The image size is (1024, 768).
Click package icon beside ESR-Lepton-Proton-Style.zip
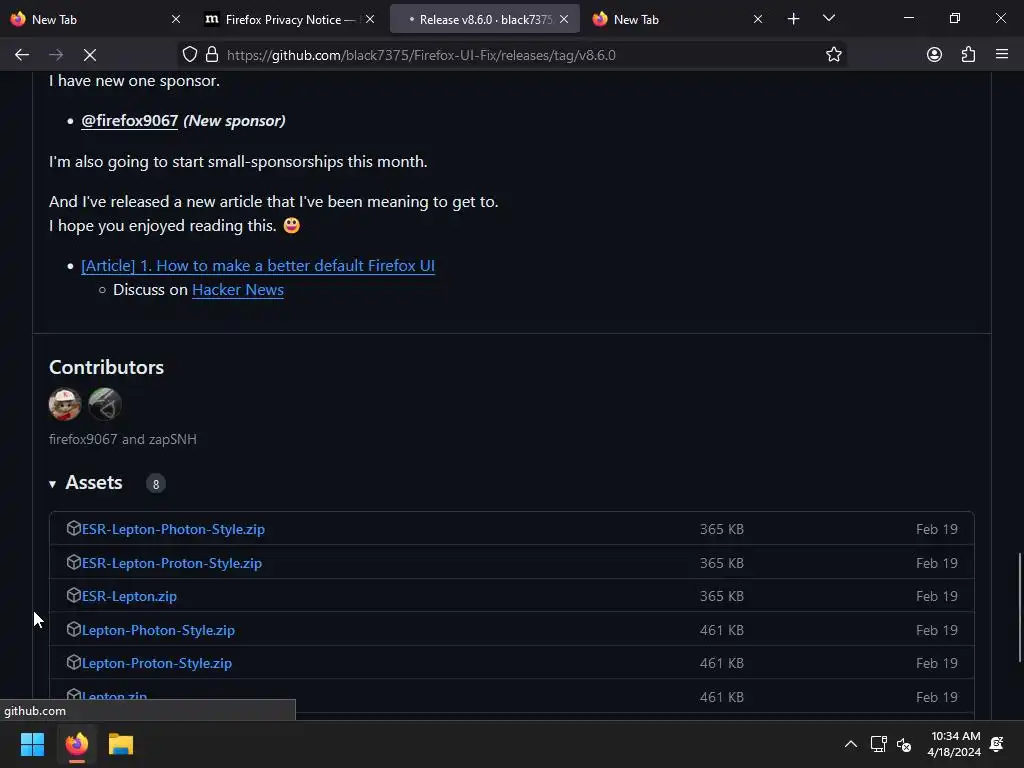(x=73, y=562)
